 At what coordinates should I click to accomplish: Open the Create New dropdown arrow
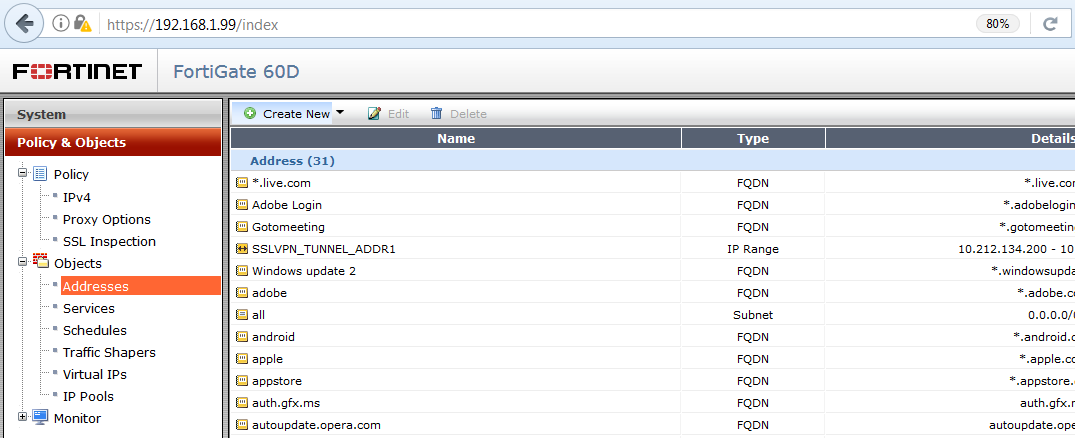pos(339,113)
